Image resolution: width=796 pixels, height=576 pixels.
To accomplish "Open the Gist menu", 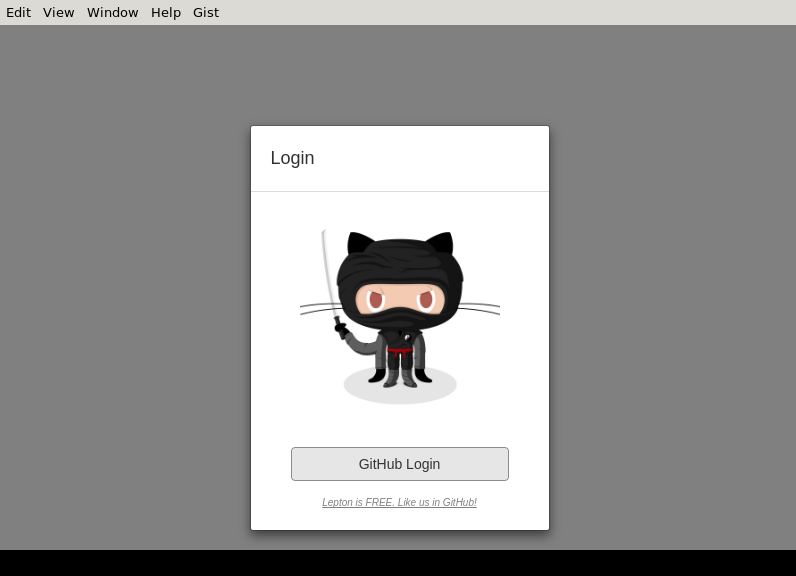I will (x=206, y=12).
